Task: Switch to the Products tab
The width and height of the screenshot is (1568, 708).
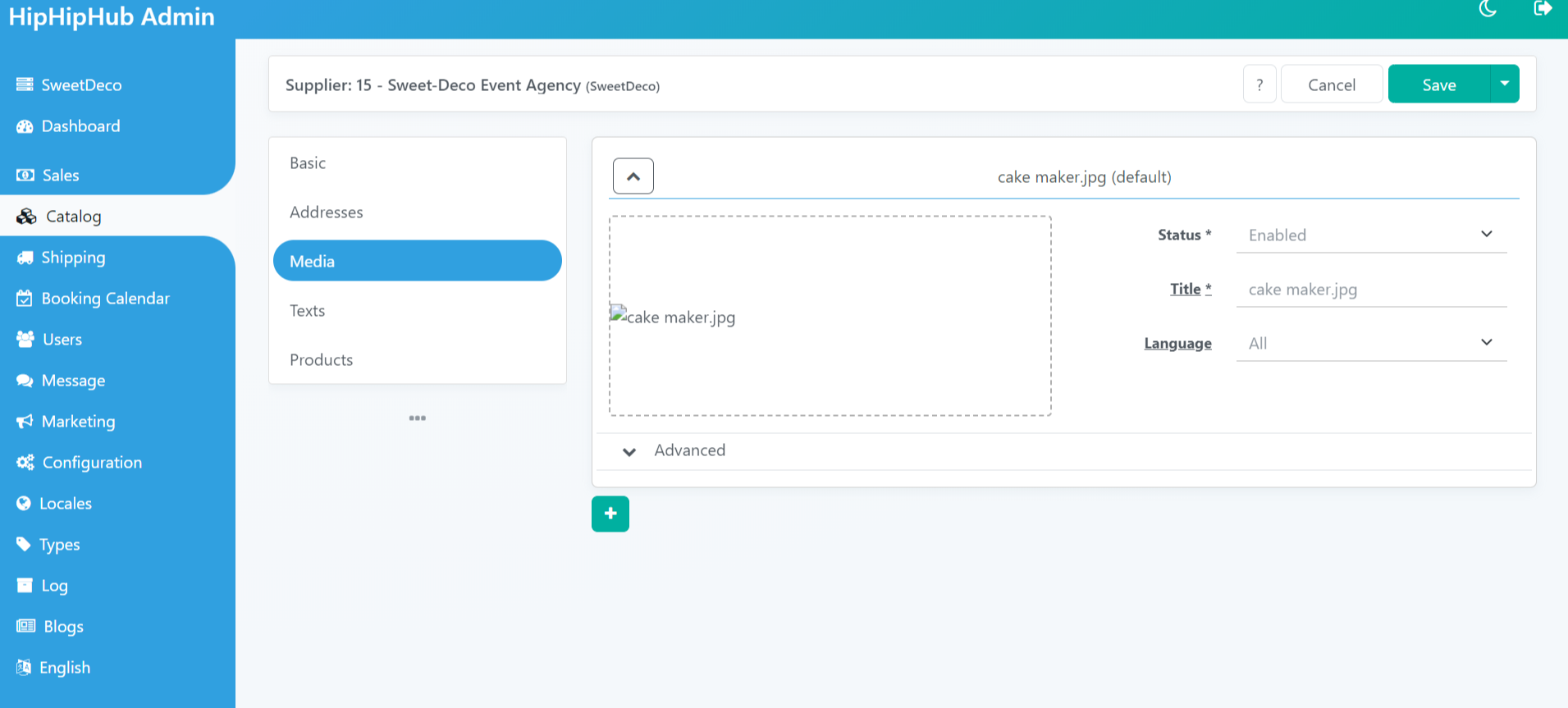Action: 418,359
